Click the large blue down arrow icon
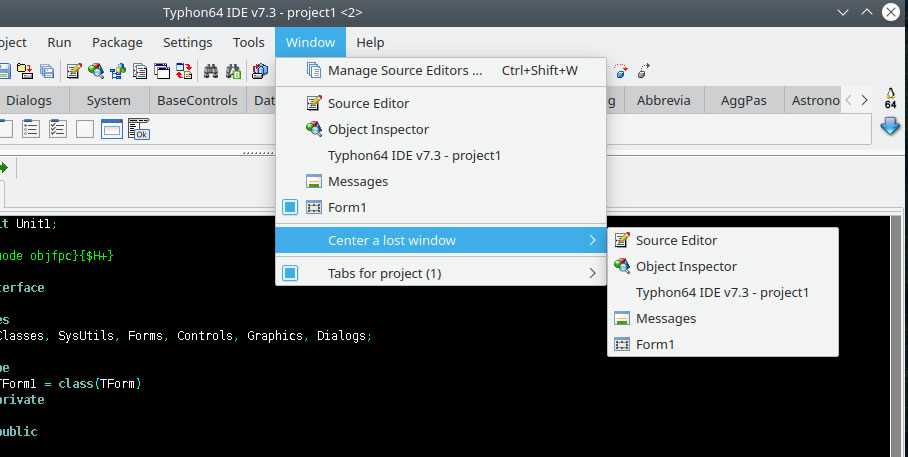 [x=890, y=126]
